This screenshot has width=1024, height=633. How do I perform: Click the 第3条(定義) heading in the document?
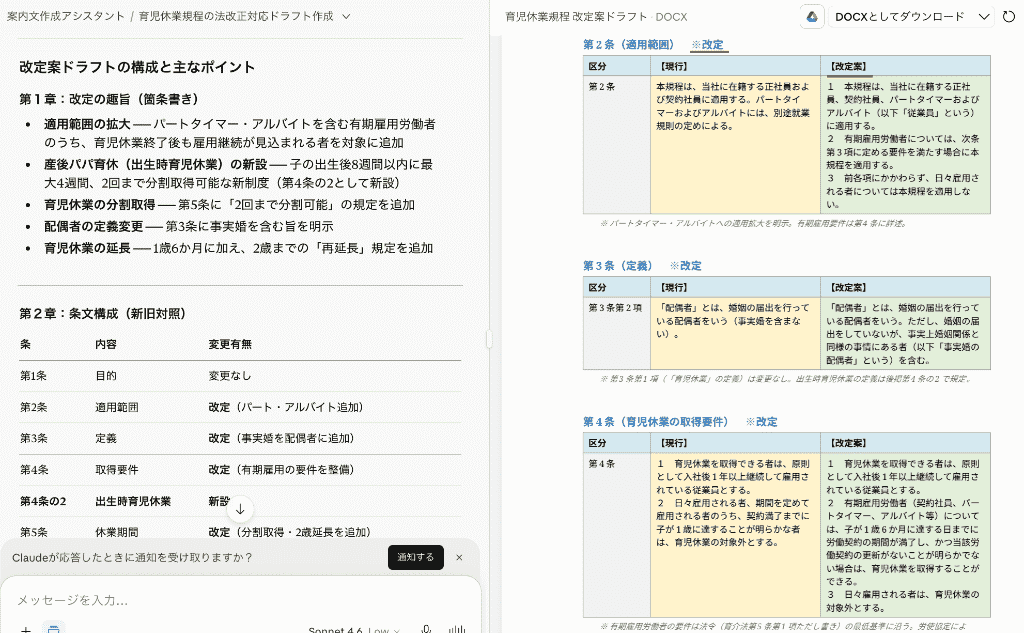pyautogui.click(x=618, y=266)
